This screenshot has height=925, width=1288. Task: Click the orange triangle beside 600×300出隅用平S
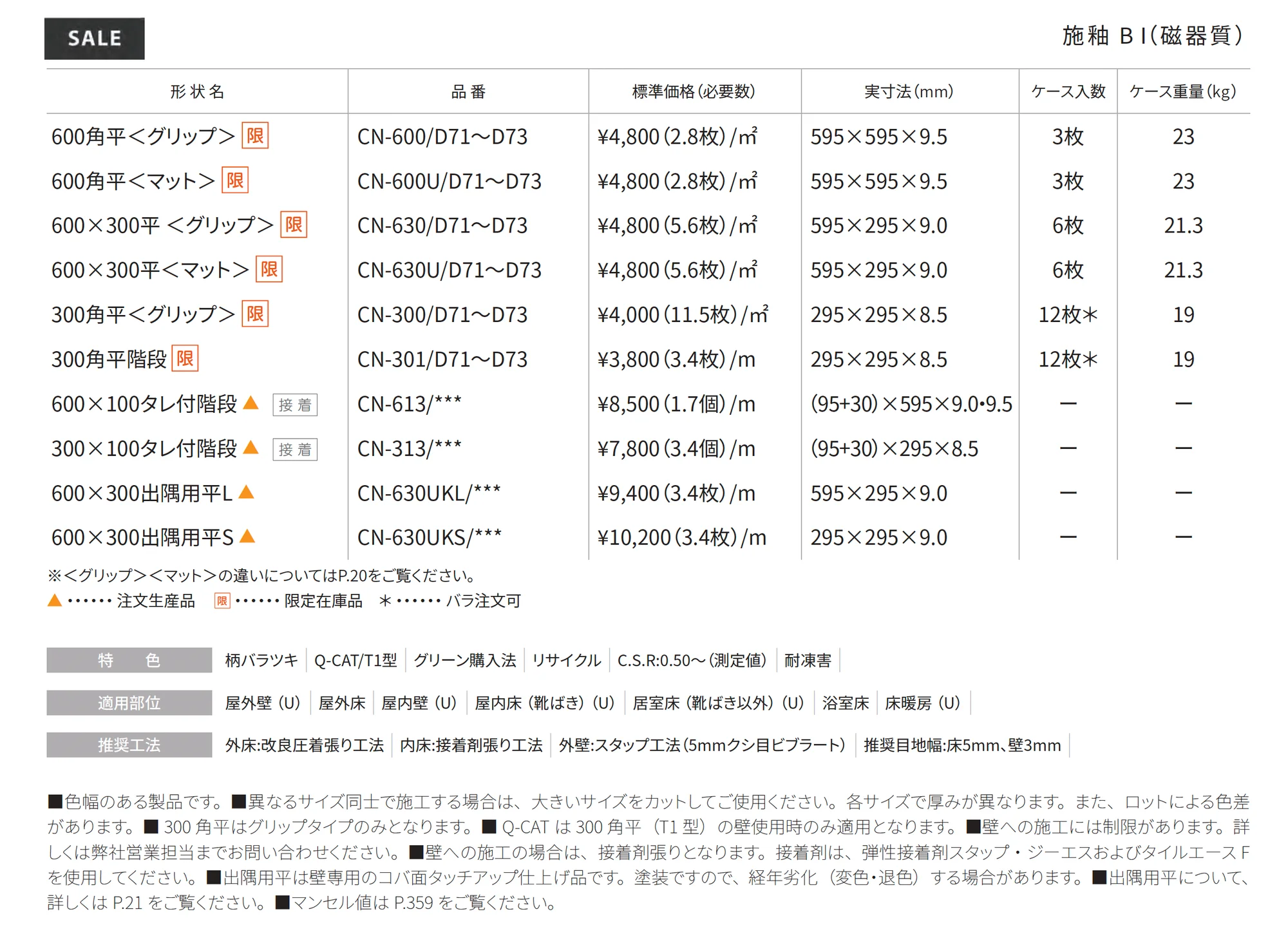[247, 537]
